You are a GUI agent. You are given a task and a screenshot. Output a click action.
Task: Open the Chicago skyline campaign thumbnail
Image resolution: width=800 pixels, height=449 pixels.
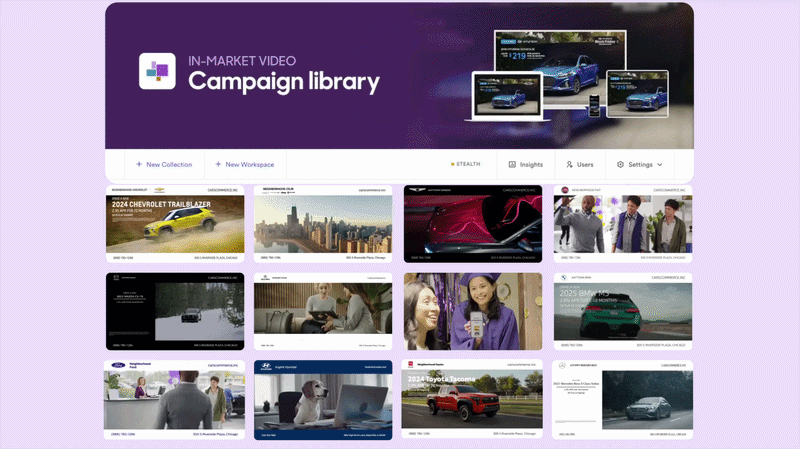(x=323, y=224)
